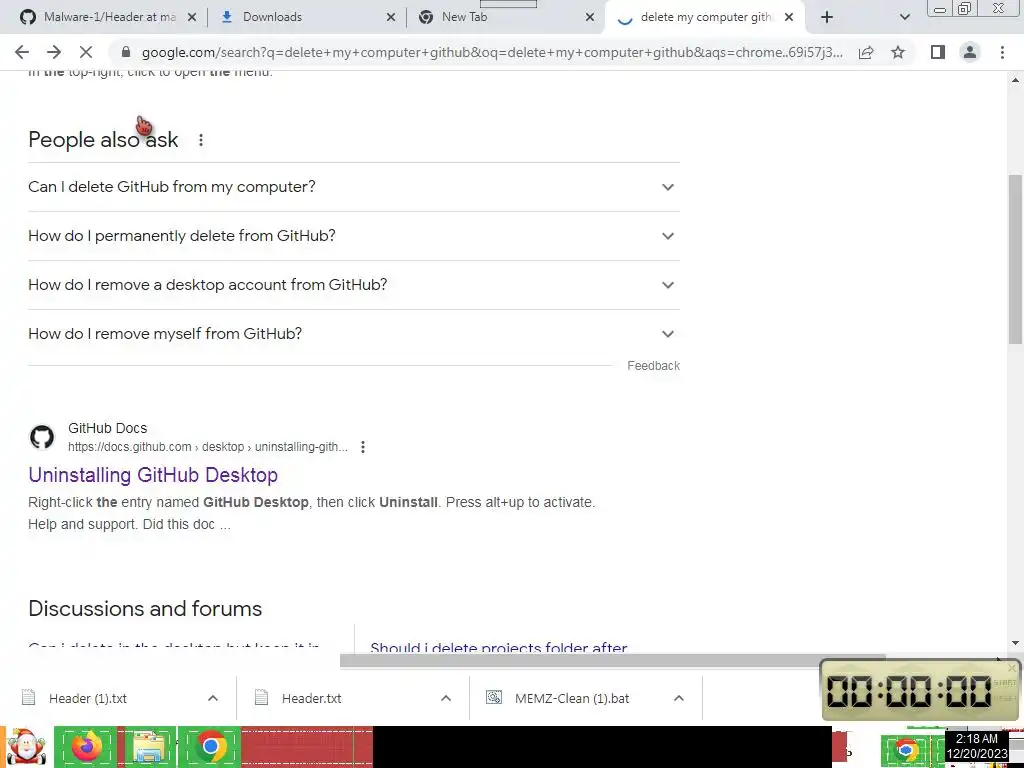Open the tab search dropdown
1024x768 pixels.
(904, 17)
